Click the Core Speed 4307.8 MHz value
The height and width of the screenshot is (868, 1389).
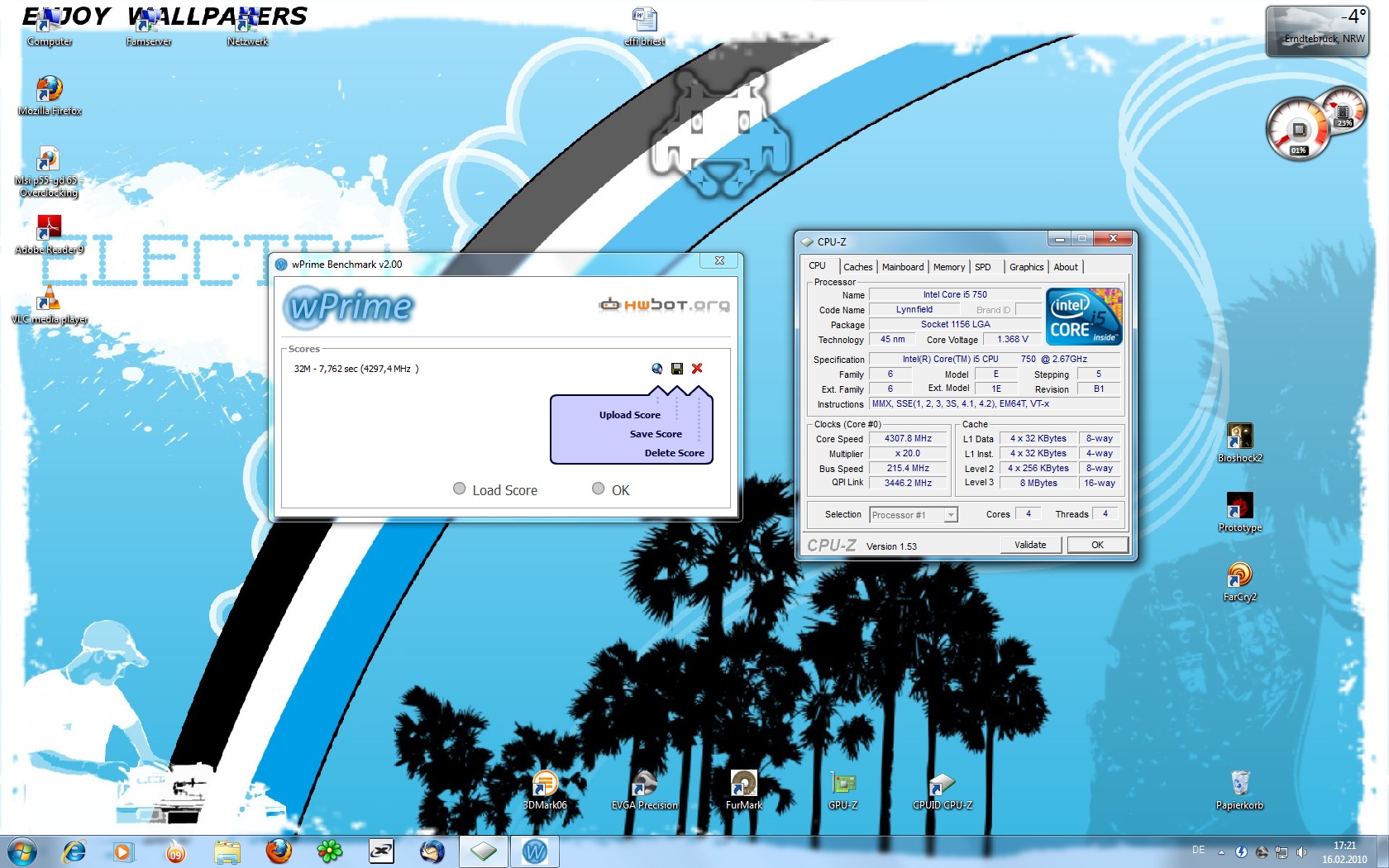pos(908,439)
